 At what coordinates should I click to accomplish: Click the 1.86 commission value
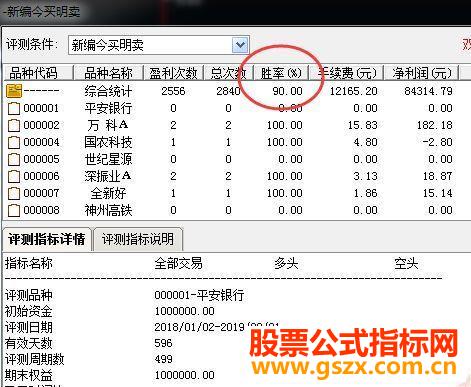pyautogui.click(x=366, y=193)
